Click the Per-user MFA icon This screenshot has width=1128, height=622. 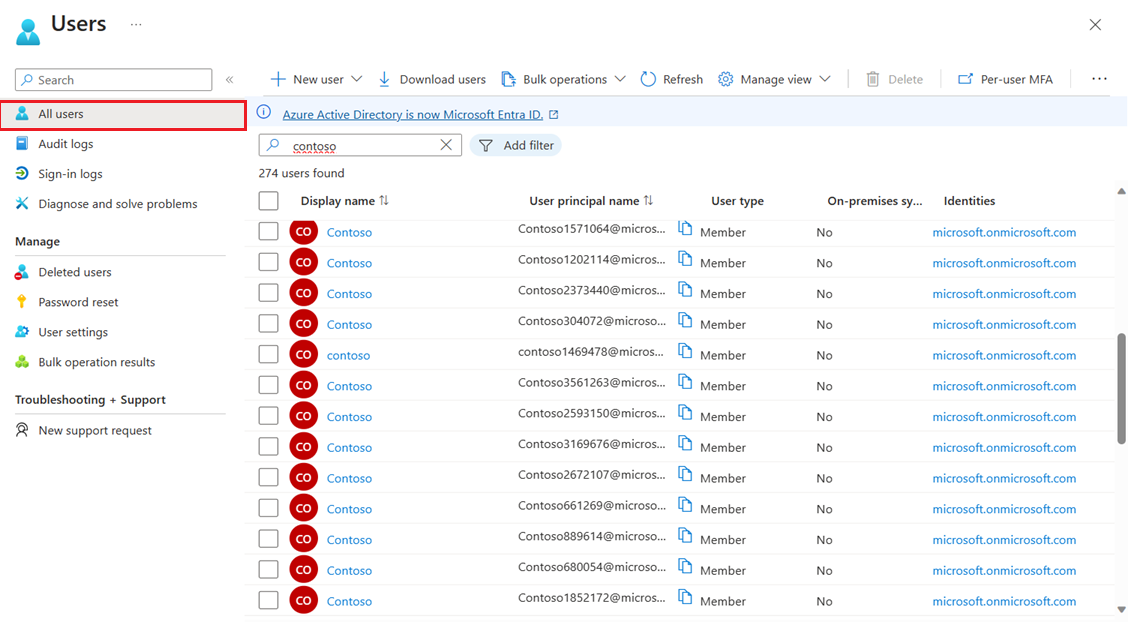(964, 78)
